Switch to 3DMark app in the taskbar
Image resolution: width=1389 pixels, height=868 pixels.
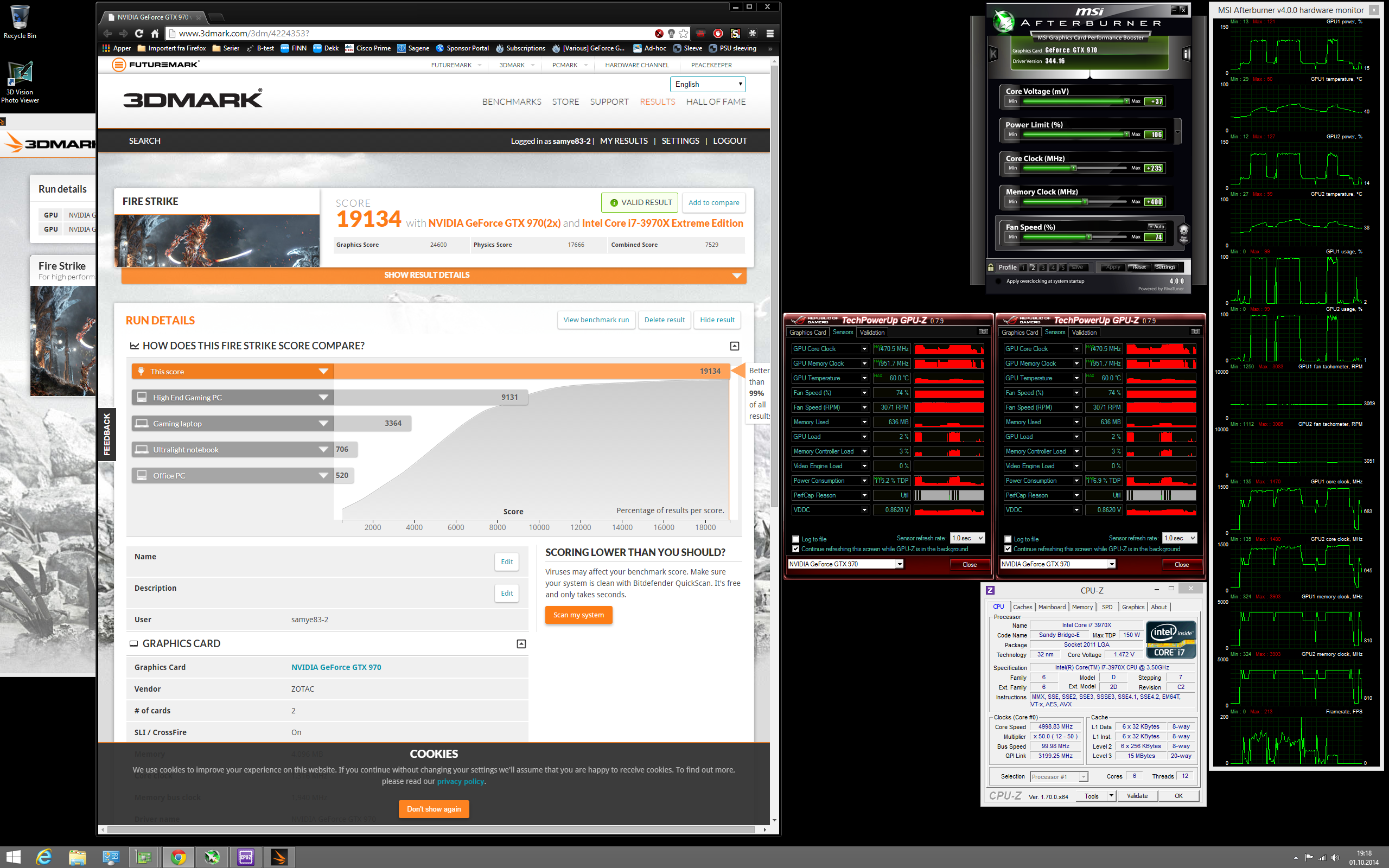coord(279,857)
